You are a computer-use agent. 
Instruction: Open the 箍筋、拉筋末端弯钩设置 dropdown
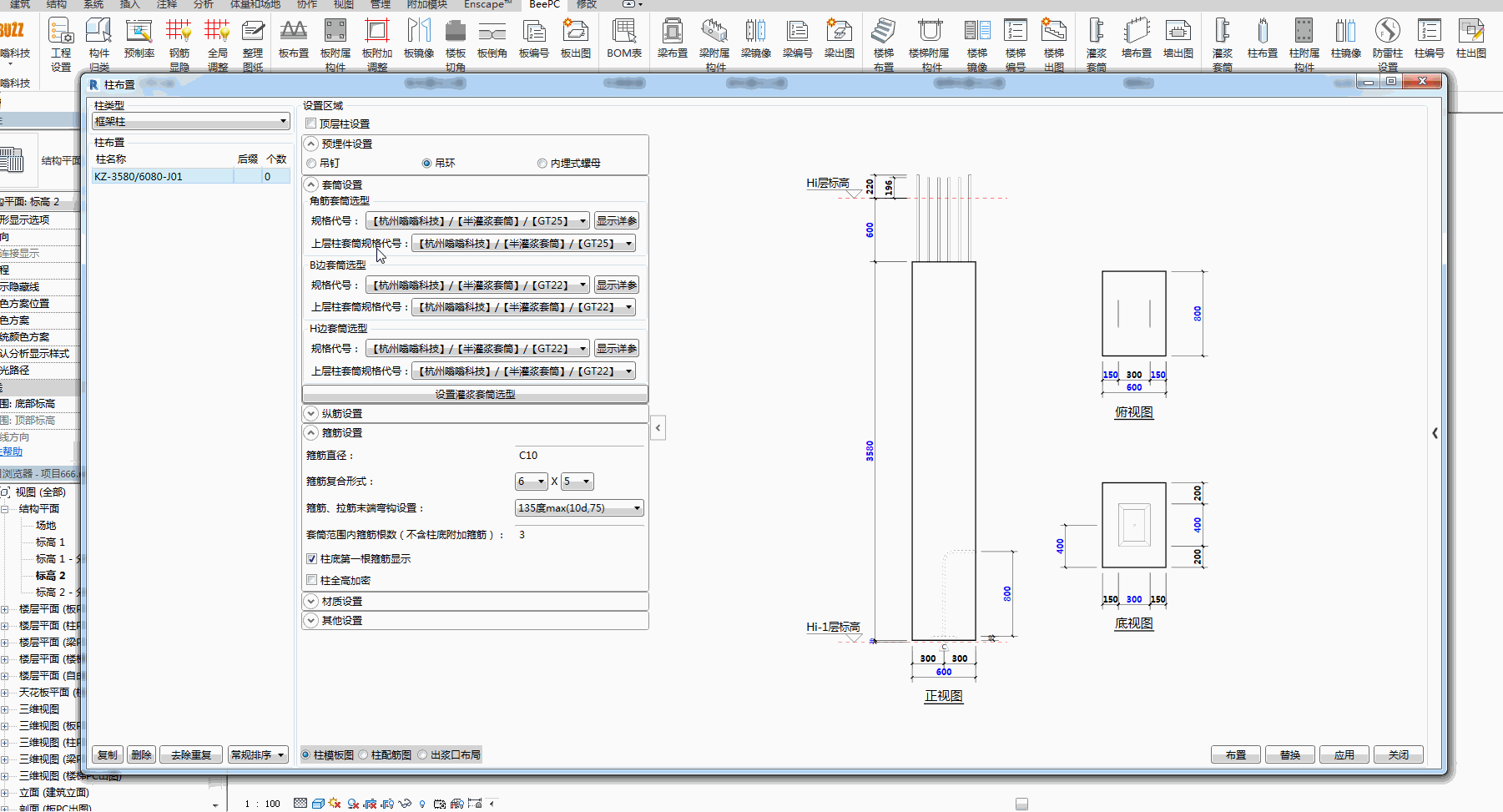[x=579, y=508]
